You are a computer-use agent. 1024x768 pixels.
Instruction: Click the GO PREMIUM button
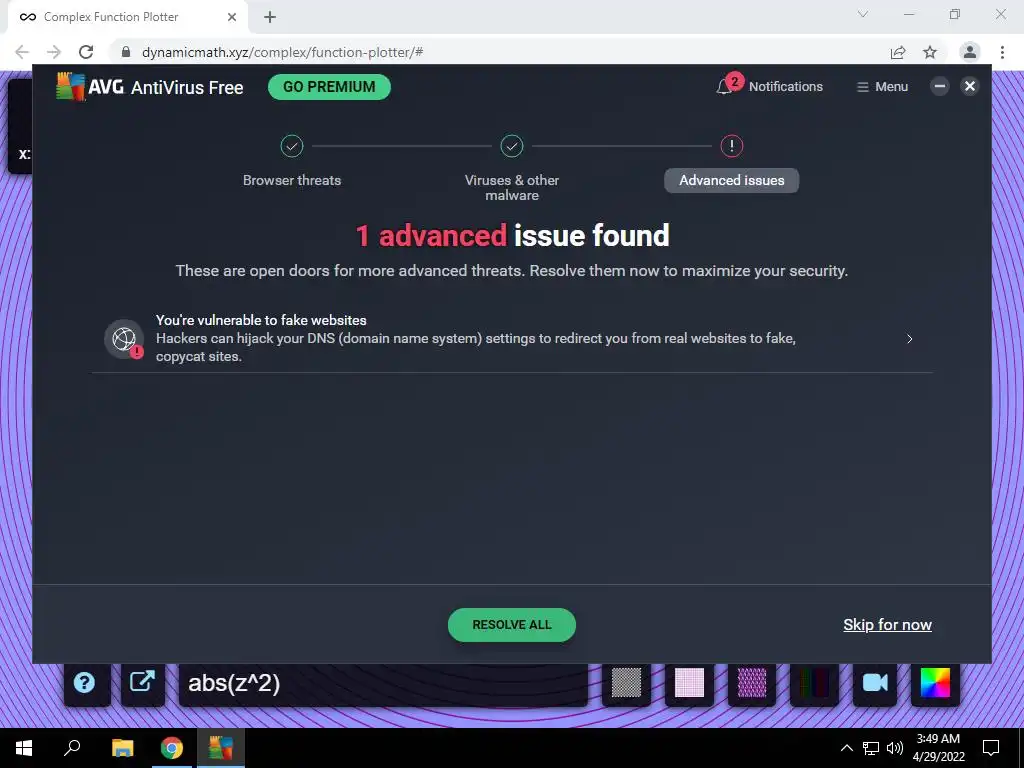[329, 87]
